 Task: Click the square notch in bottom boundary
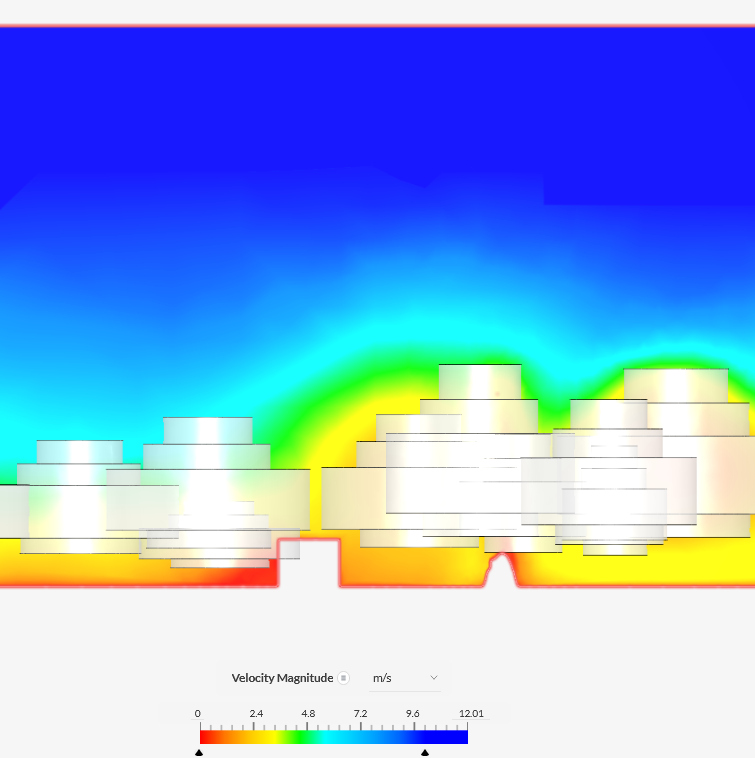309,563
